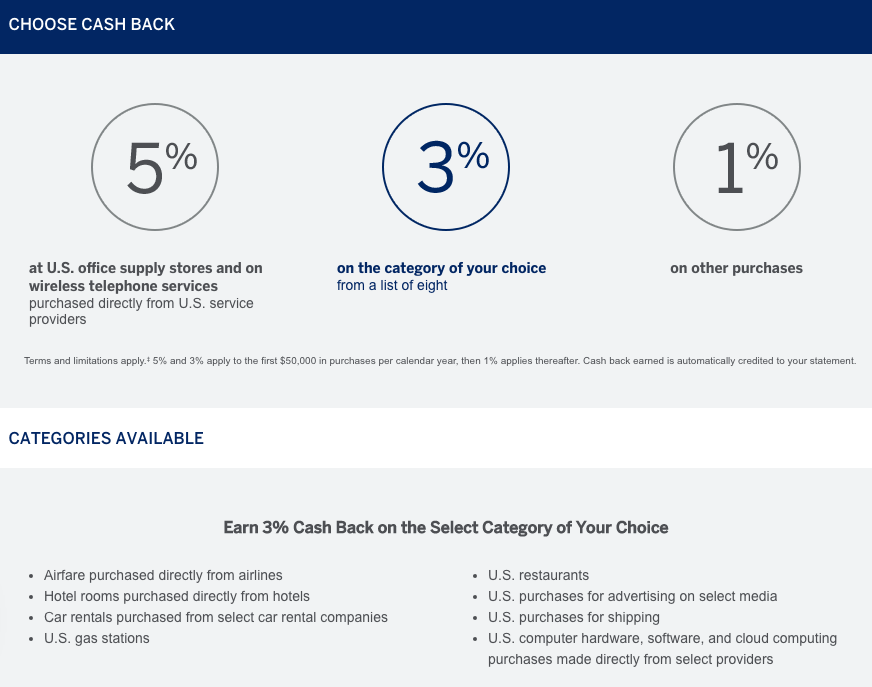Select the U.S. restaurants category
The image size is (872, 687).
tap(538, 575)
